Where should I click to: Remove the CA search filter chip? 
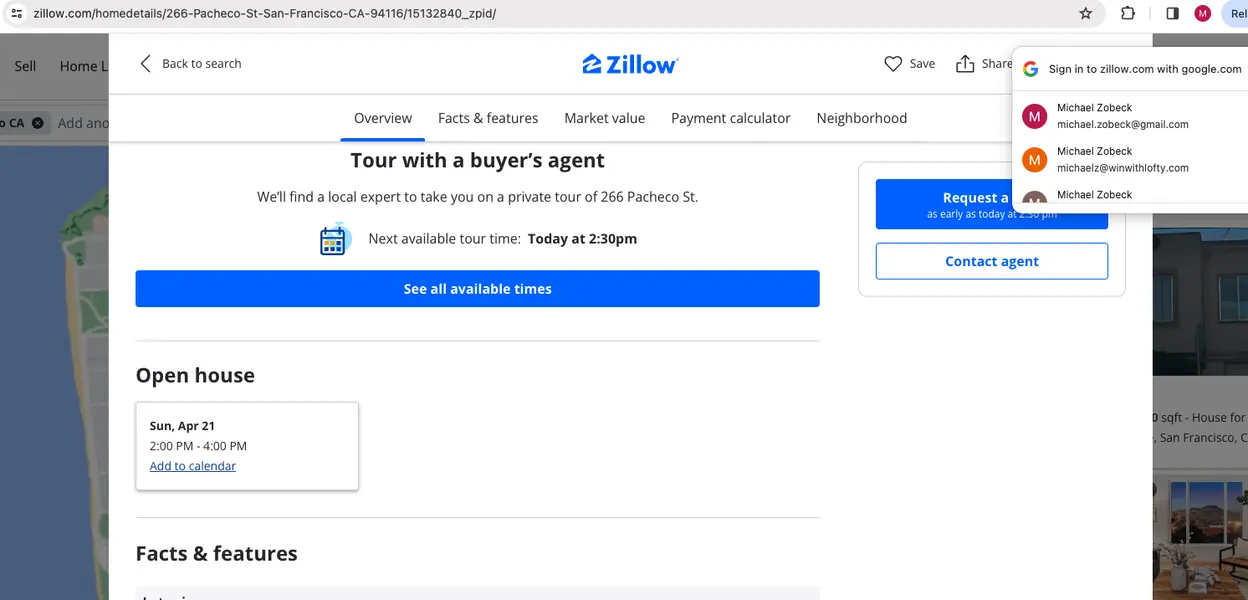click(x=38, y=123)
